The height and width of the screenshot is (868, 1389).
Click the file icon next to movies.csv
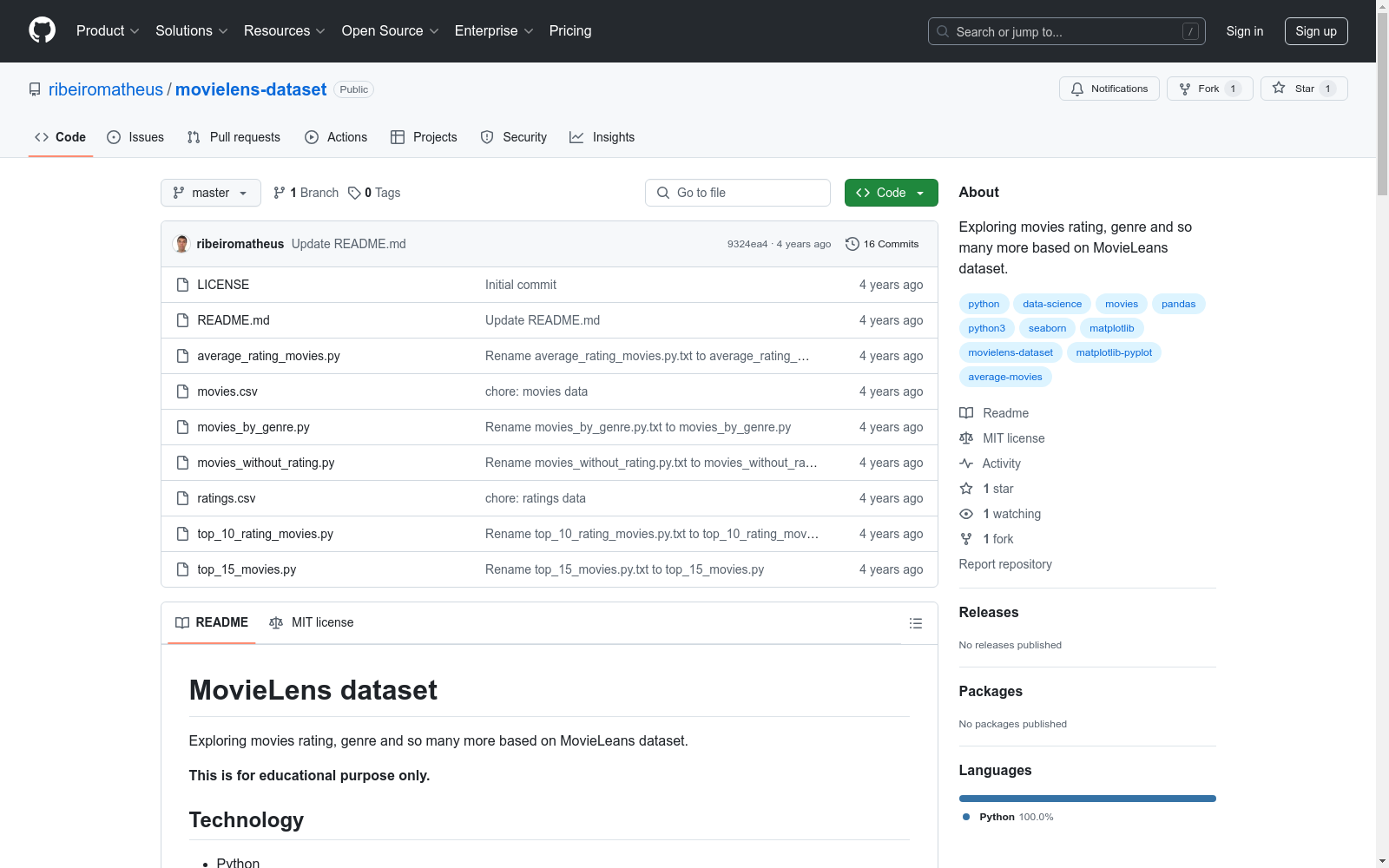[x=182, y=391]
